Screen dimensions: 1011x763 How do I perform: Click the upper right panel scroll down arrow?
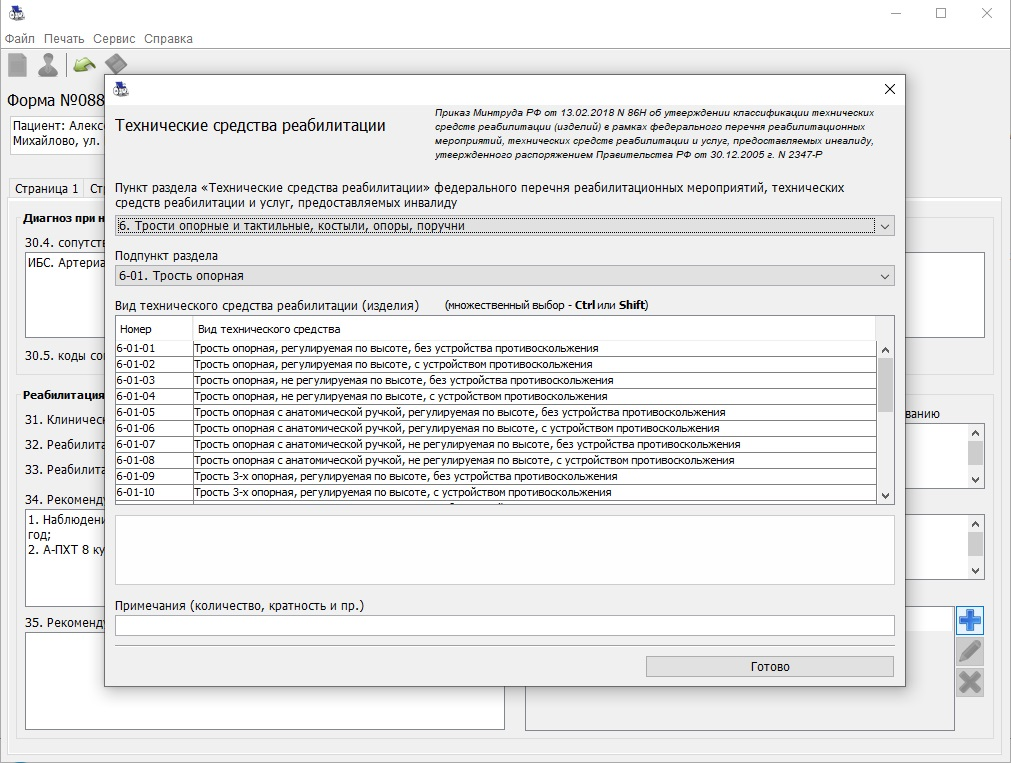point(976,479)
